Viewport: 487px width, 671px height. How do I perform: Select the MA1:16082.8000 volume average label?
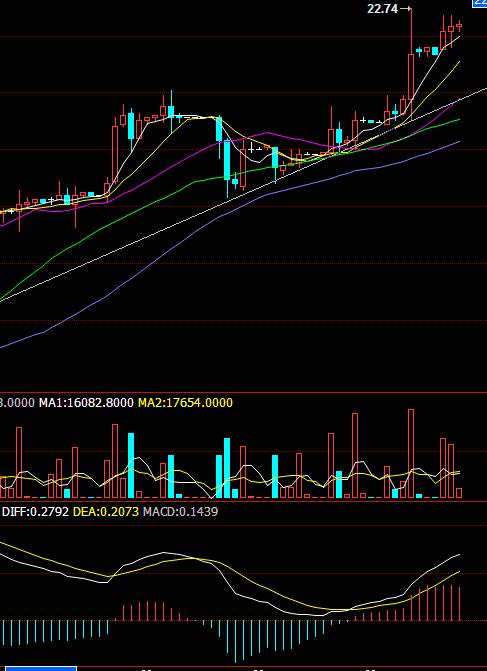coord(86,403)
